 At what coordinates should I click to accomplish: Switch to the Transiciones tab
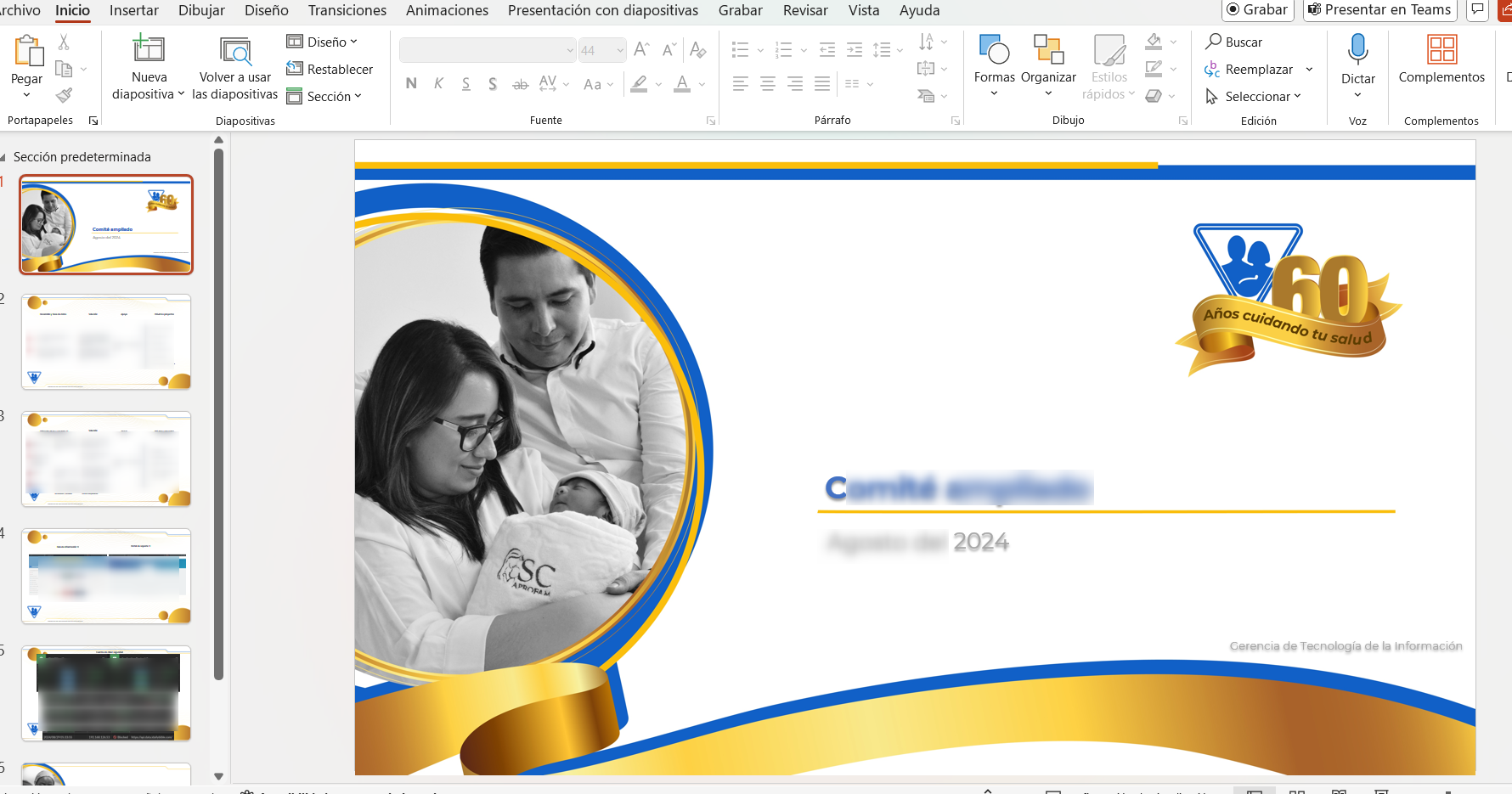click(x=347, y=10)
